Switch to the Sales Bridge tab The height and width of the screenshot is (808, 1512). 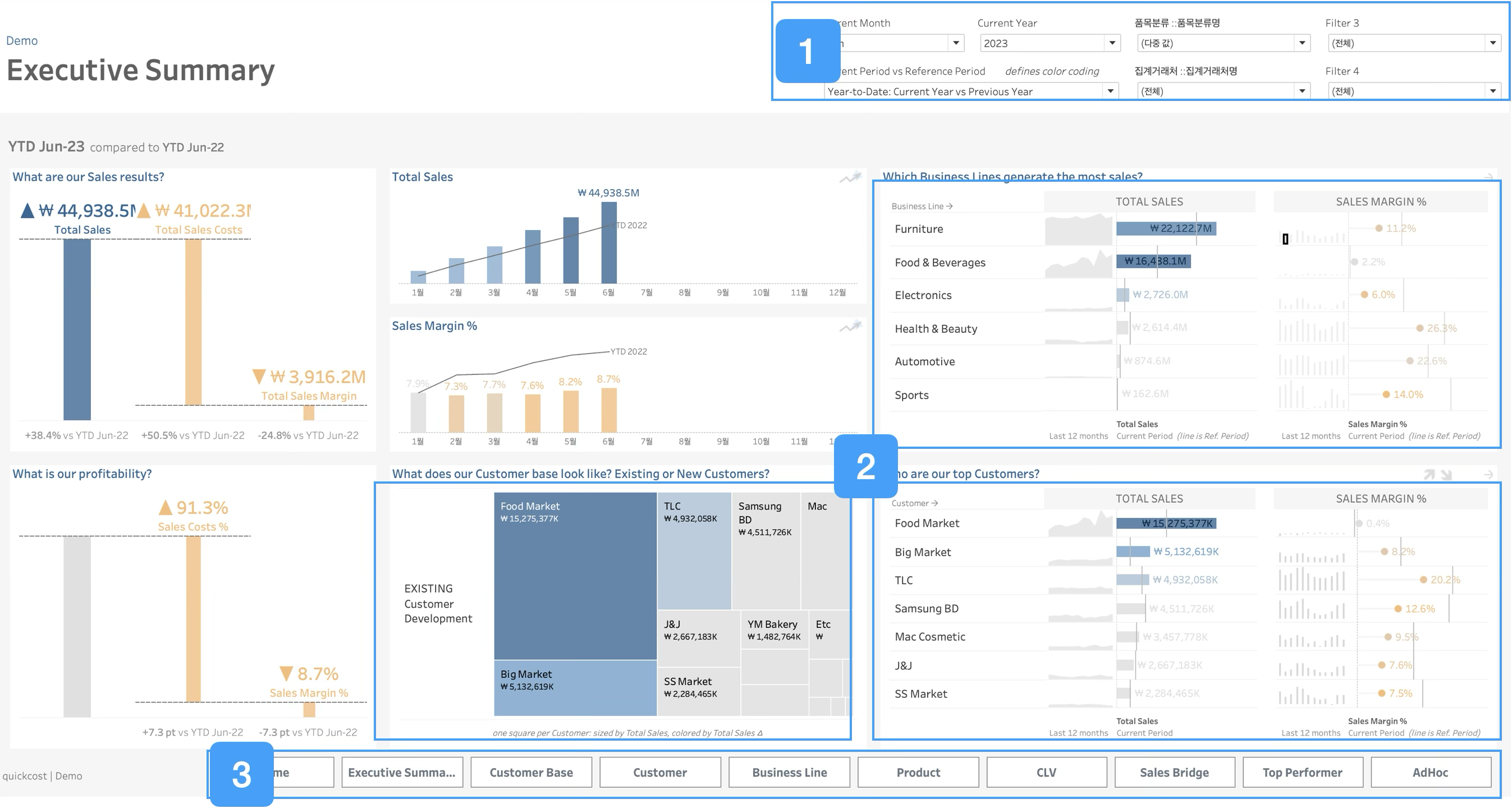1174,772
